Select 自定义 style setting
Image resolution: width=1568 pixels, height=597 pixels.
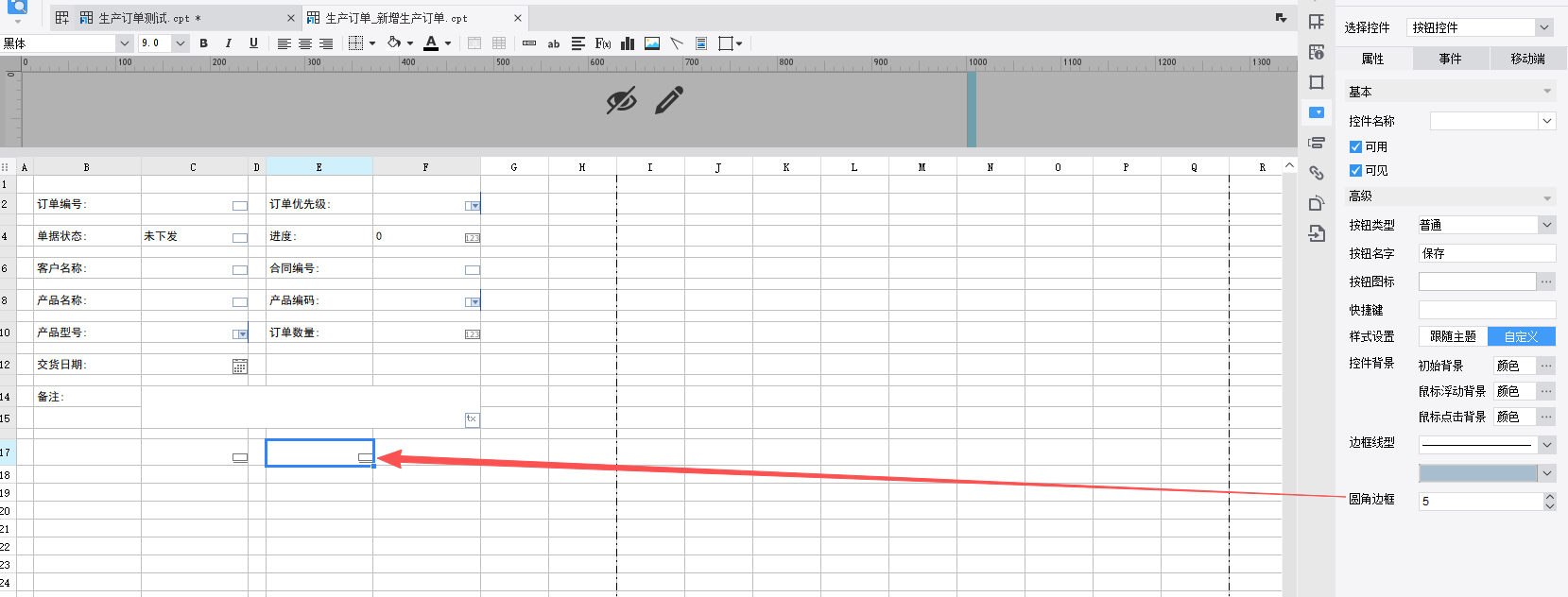(x=1522, y=336)
